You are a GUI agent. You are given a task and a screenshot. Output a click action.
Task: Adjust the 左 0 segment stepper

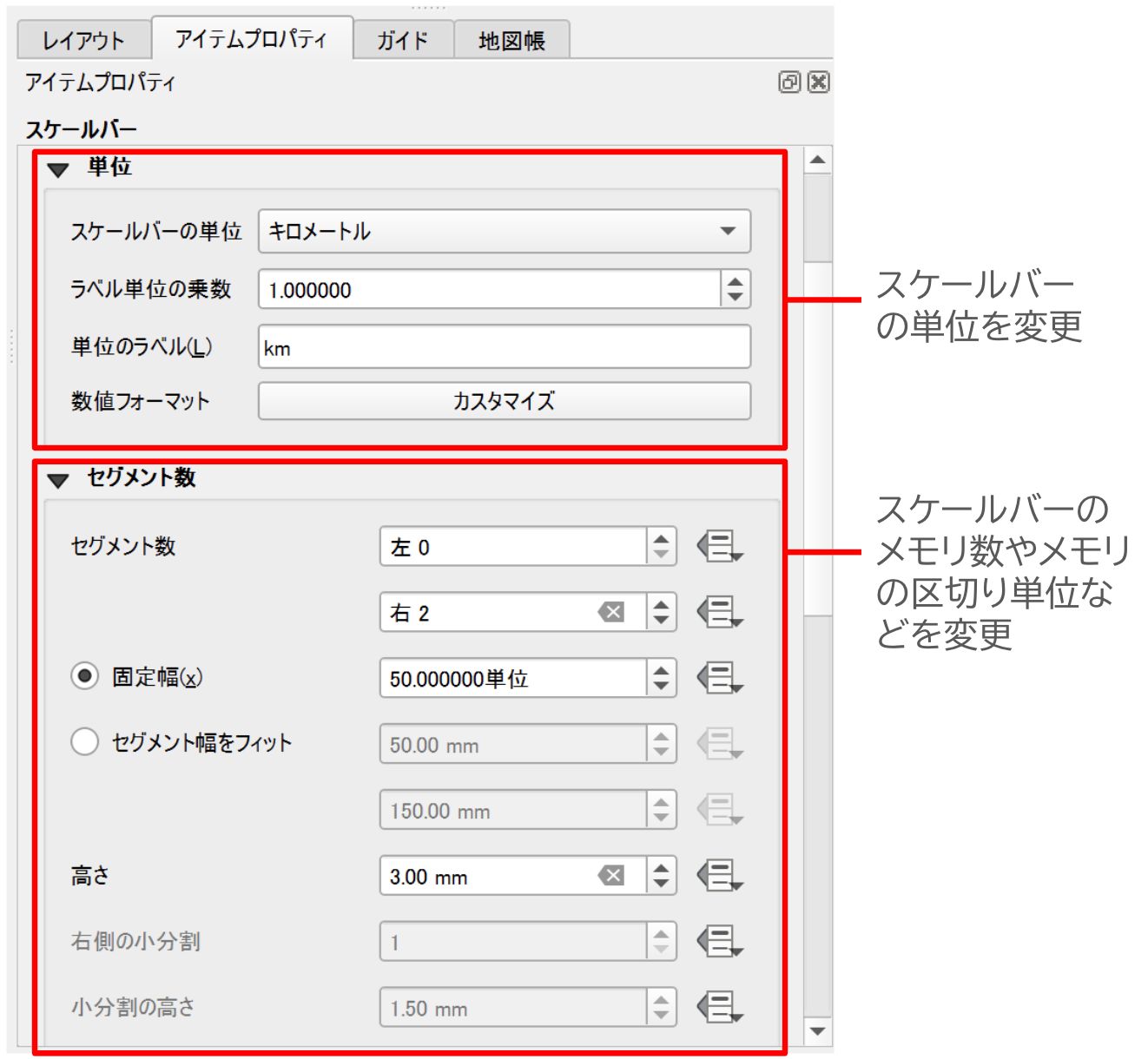661,547
